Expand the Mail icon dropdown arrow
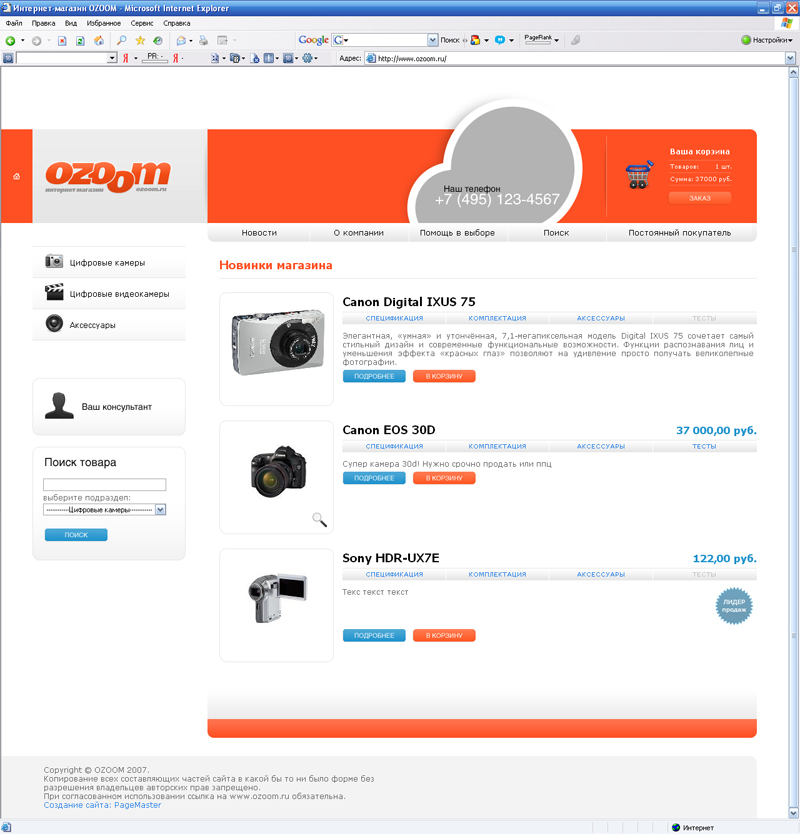The image size is (800, 834). coord(190,40)
